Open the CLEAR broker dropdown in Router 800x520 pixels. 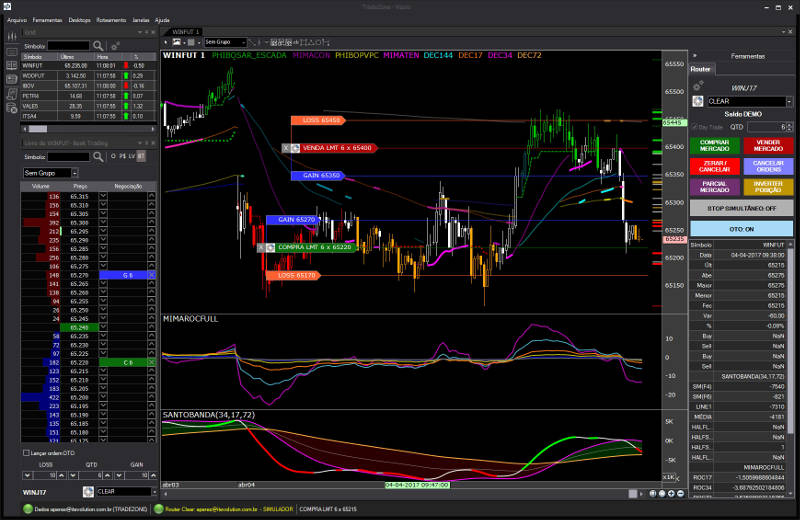(789, 101)
